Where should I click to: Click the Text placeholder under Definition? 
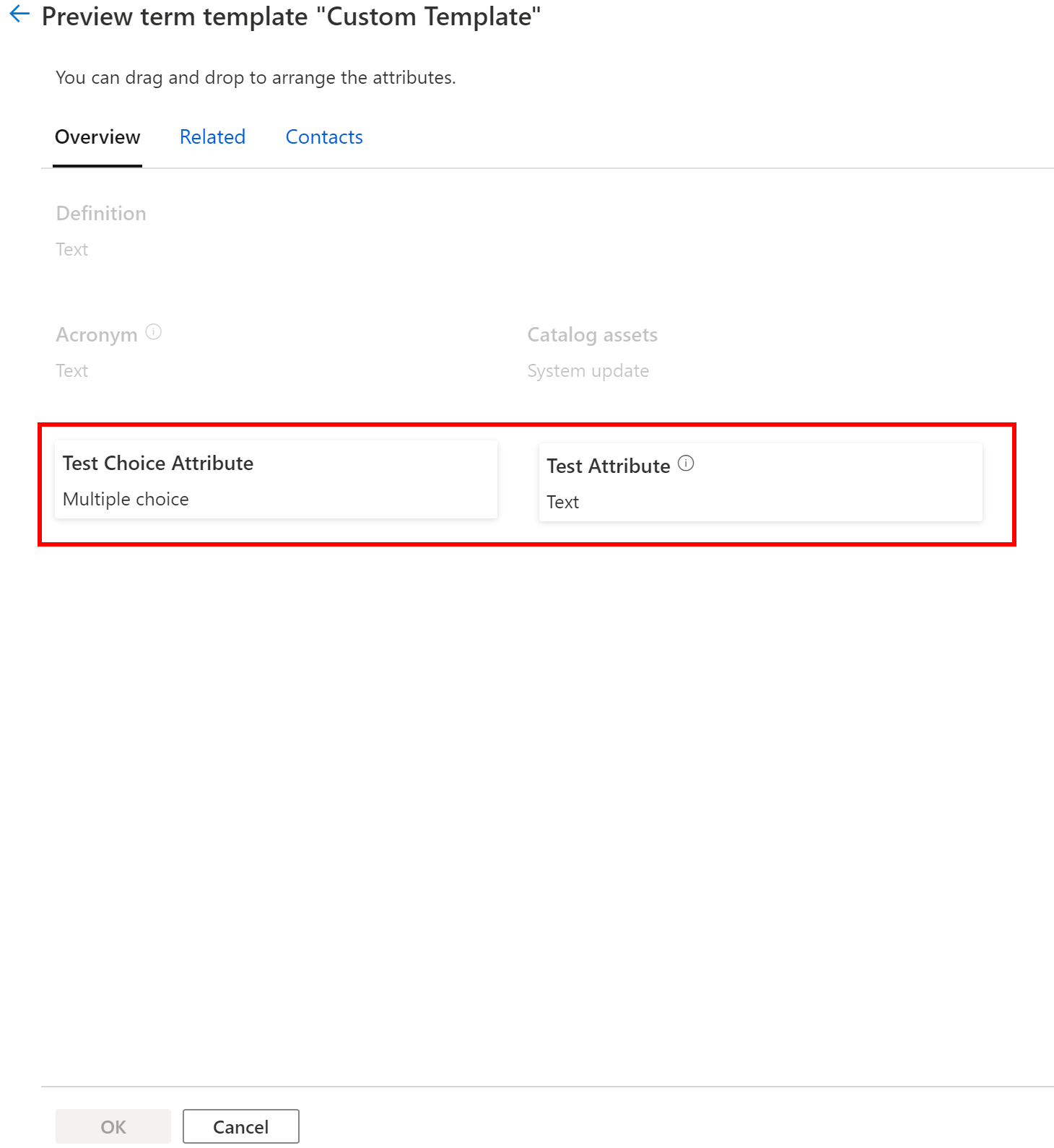point(71,250)
